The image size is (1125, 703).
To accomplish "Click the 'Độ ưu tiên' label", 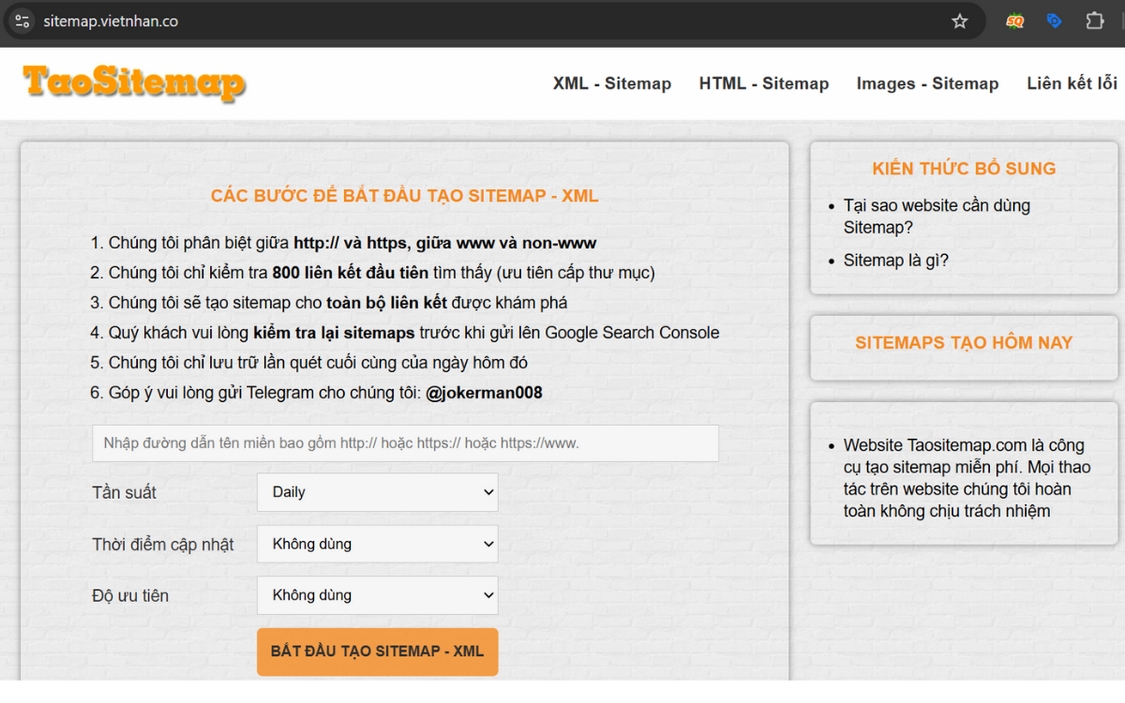I will (130, 595).
